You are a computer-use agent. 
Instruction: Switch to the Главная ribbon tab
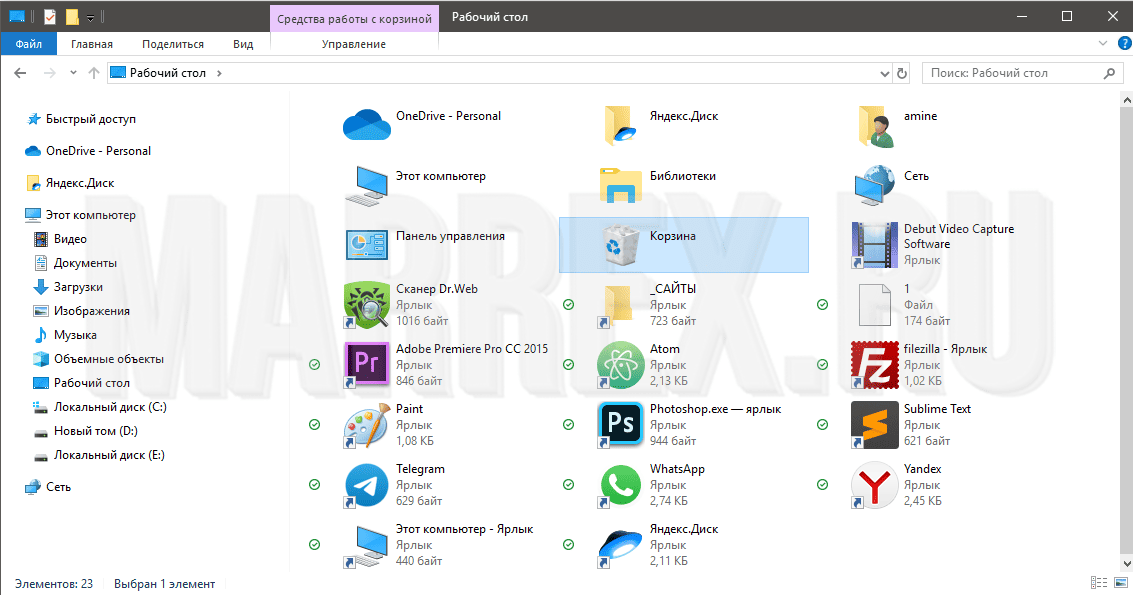tap(92, 44)
